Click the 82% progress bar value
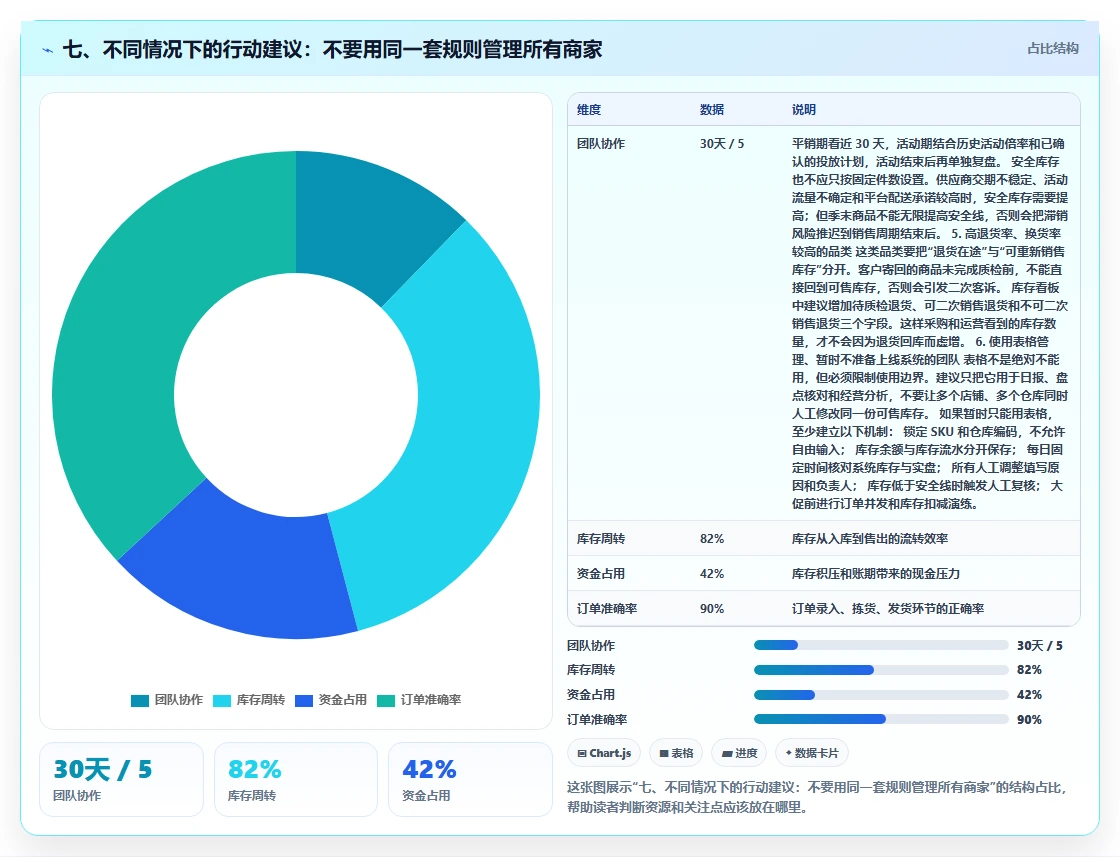 (1029, 670)
